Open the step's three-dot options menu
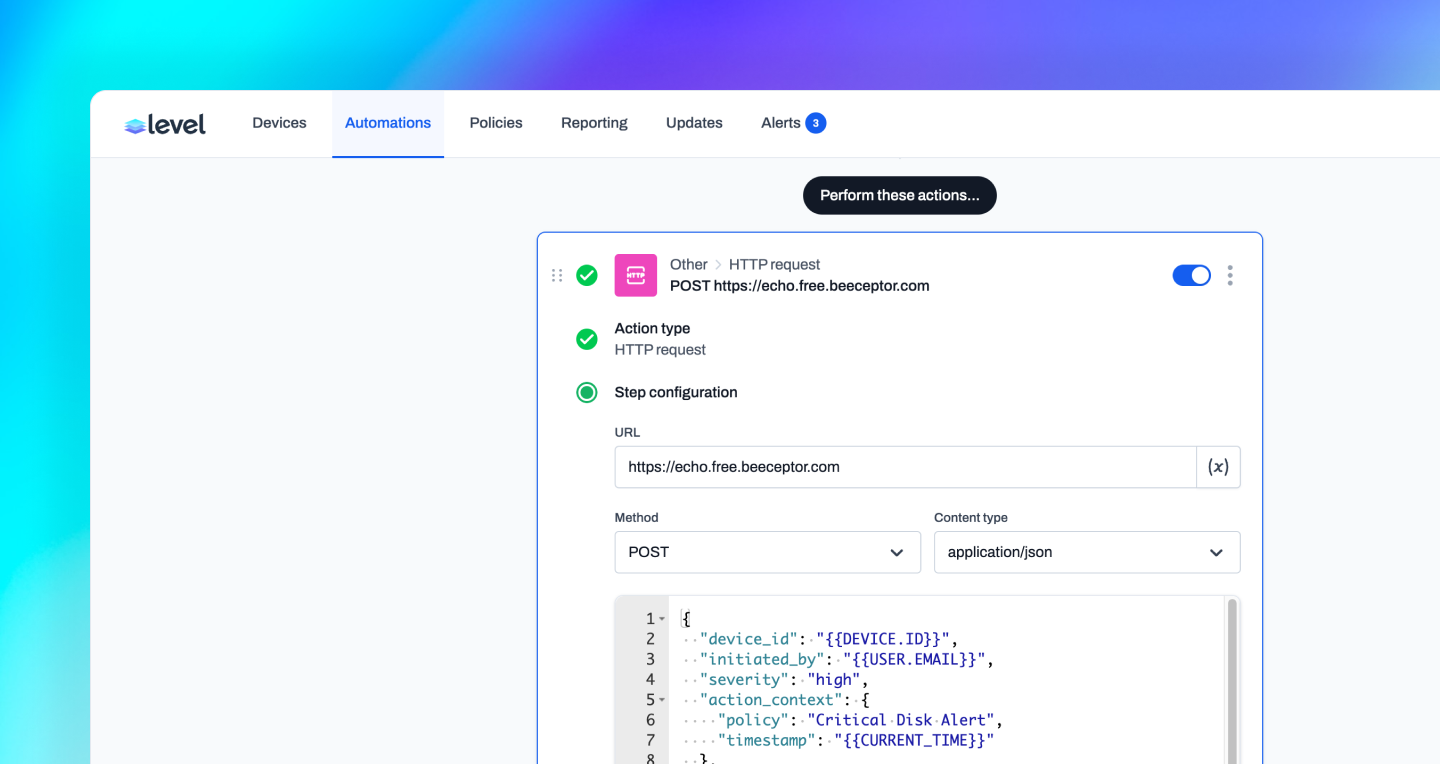This screenshot has width=1440, height=764. click(1230, 275)
